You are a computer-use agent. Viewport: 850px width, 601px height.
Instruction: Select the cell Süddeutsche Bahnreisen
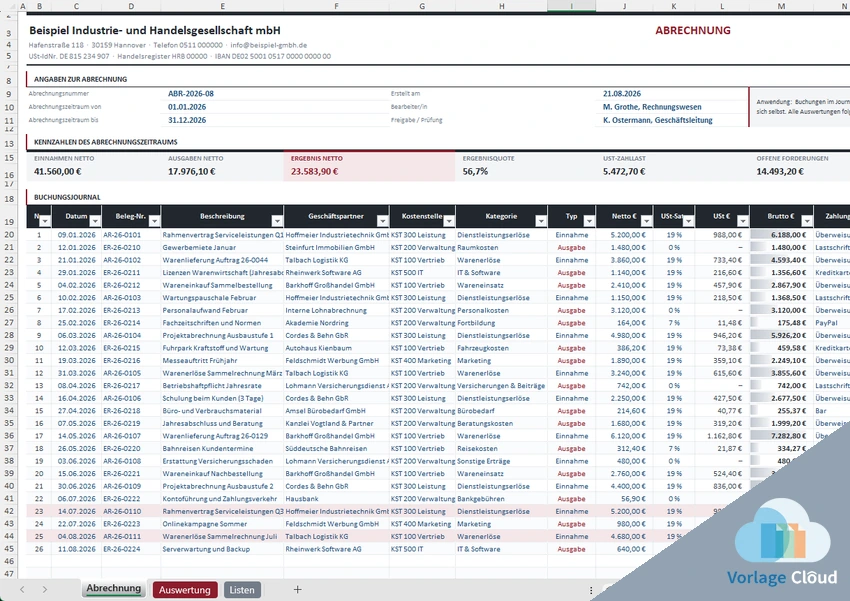[336, 448]
